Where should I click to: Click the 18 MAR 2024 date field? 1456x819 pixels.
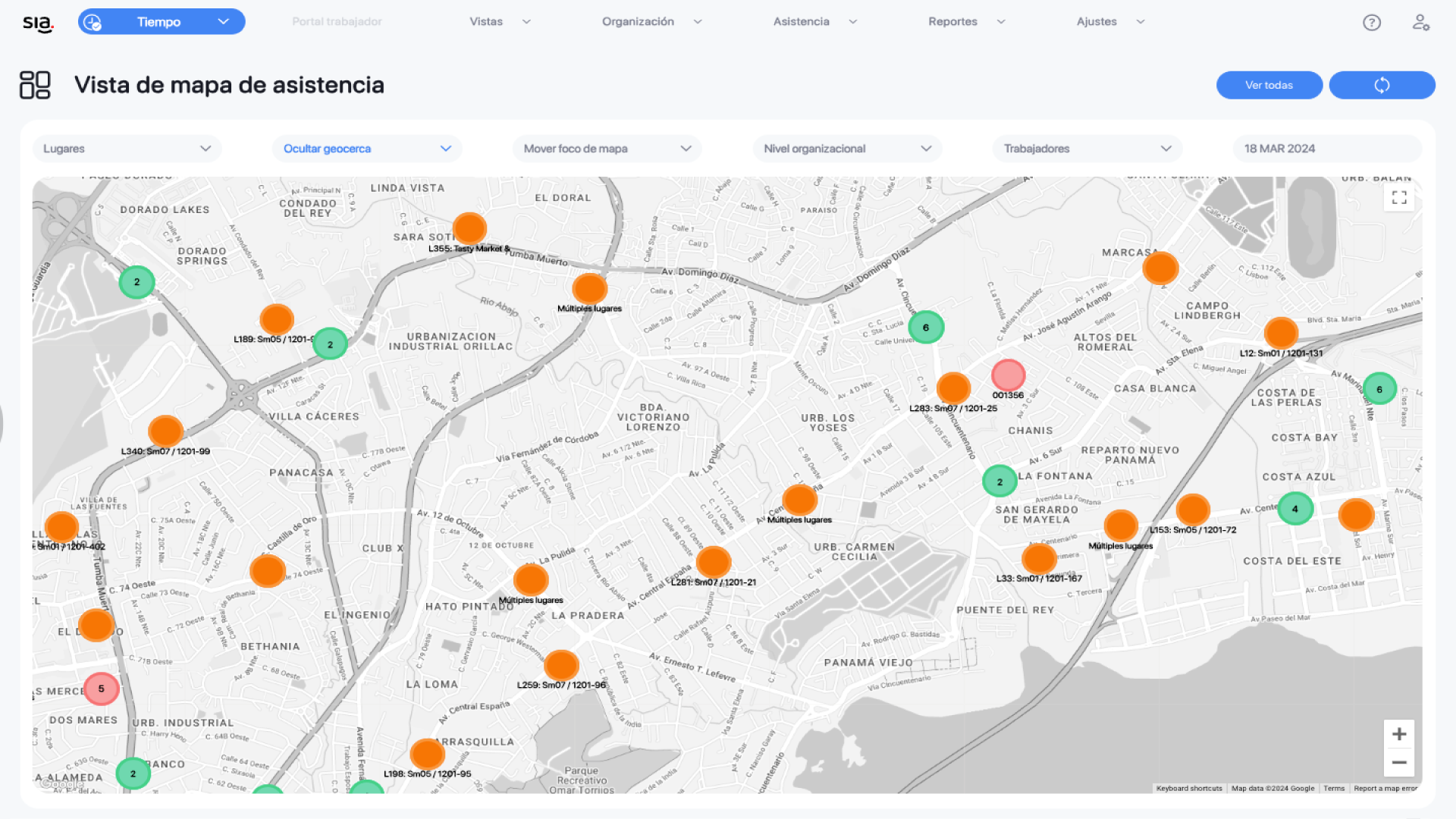point(1326,149)
